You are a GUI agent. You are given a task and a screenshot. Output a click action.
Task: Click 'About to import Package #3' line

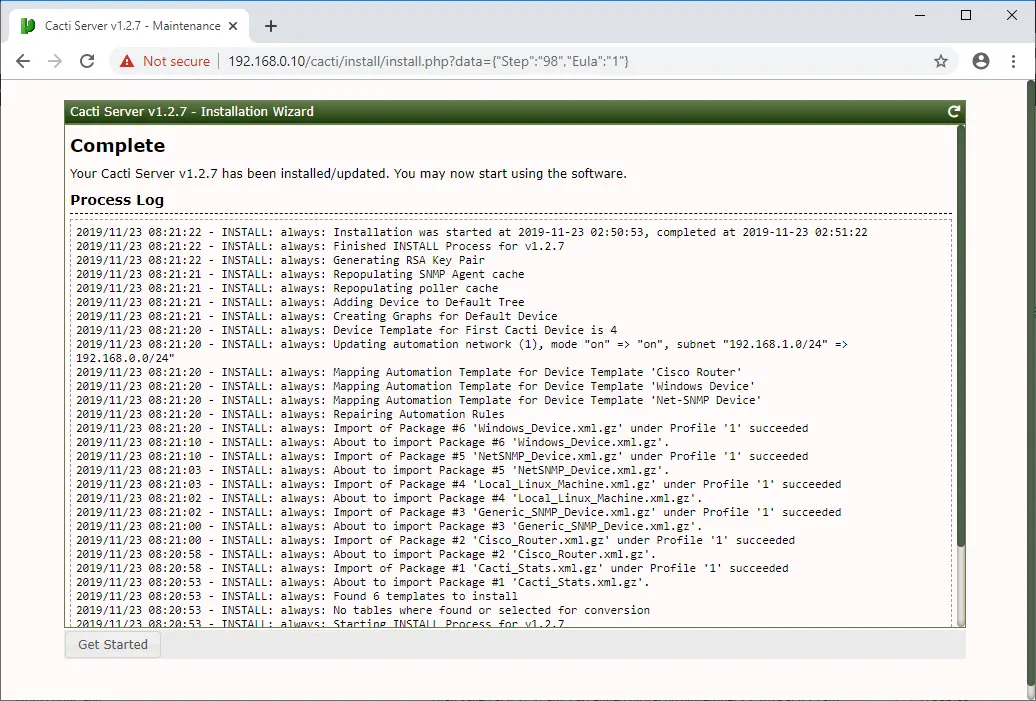tap(389, 526)
